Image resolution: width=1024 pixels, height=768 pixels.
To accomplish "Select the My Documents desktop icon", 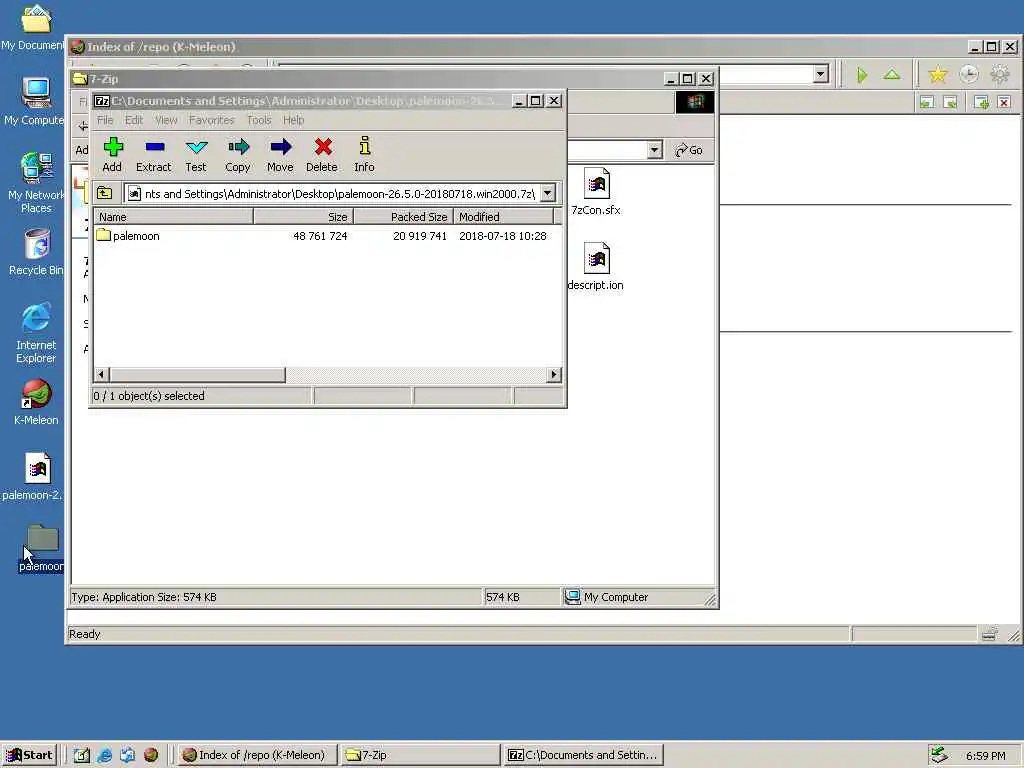I will point(33,26).
